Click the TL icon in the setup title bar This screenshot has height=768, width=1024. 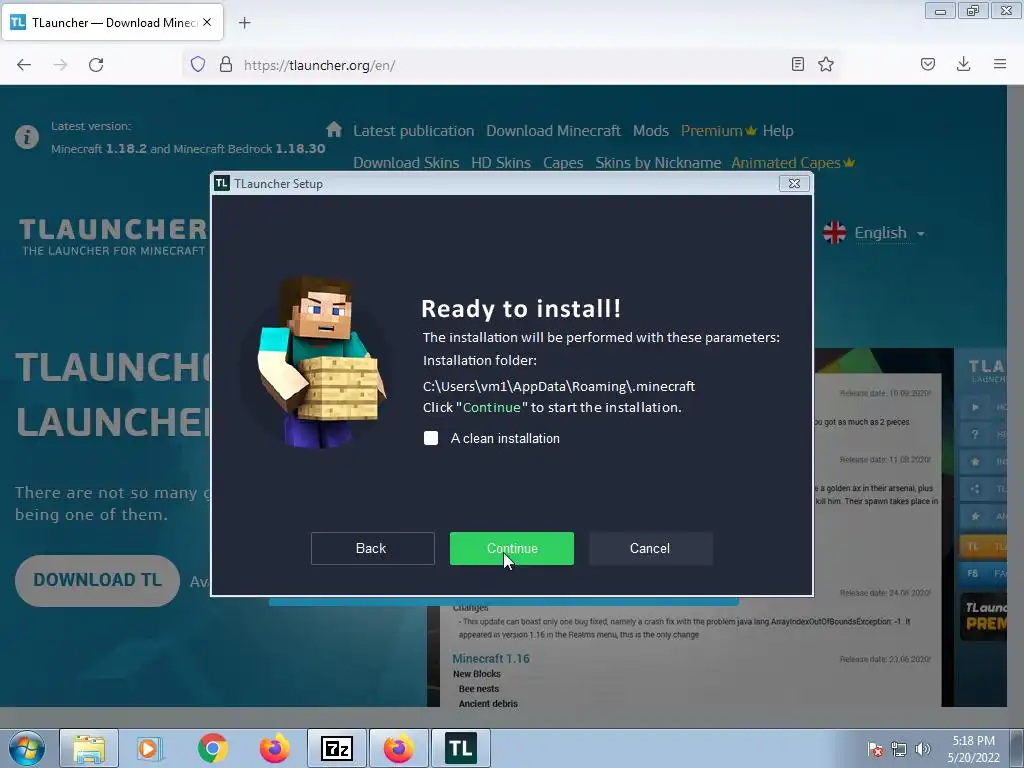[x=222, y=184]
